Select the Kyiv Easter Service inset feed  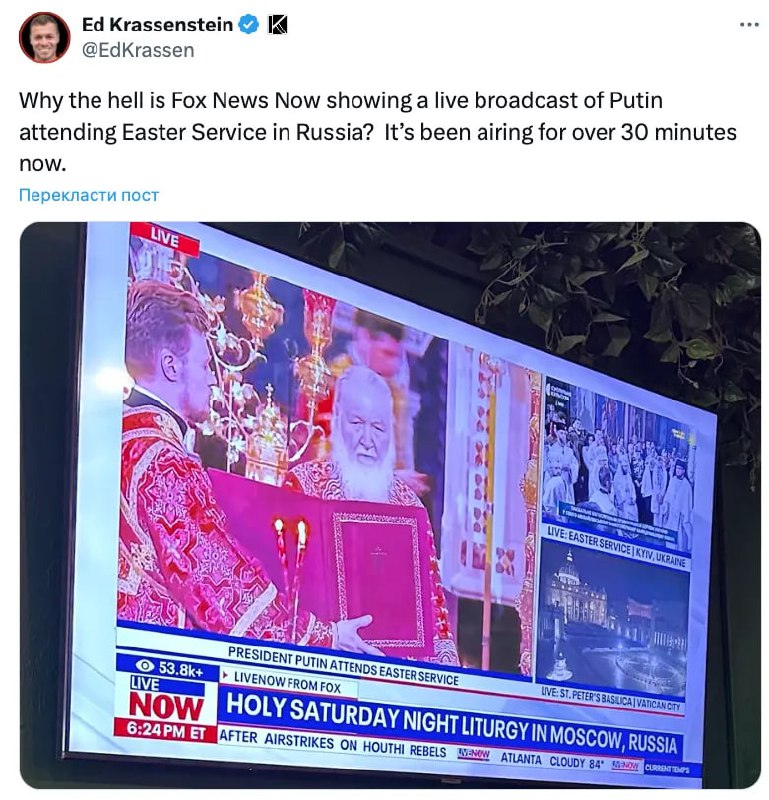(618, 467)
